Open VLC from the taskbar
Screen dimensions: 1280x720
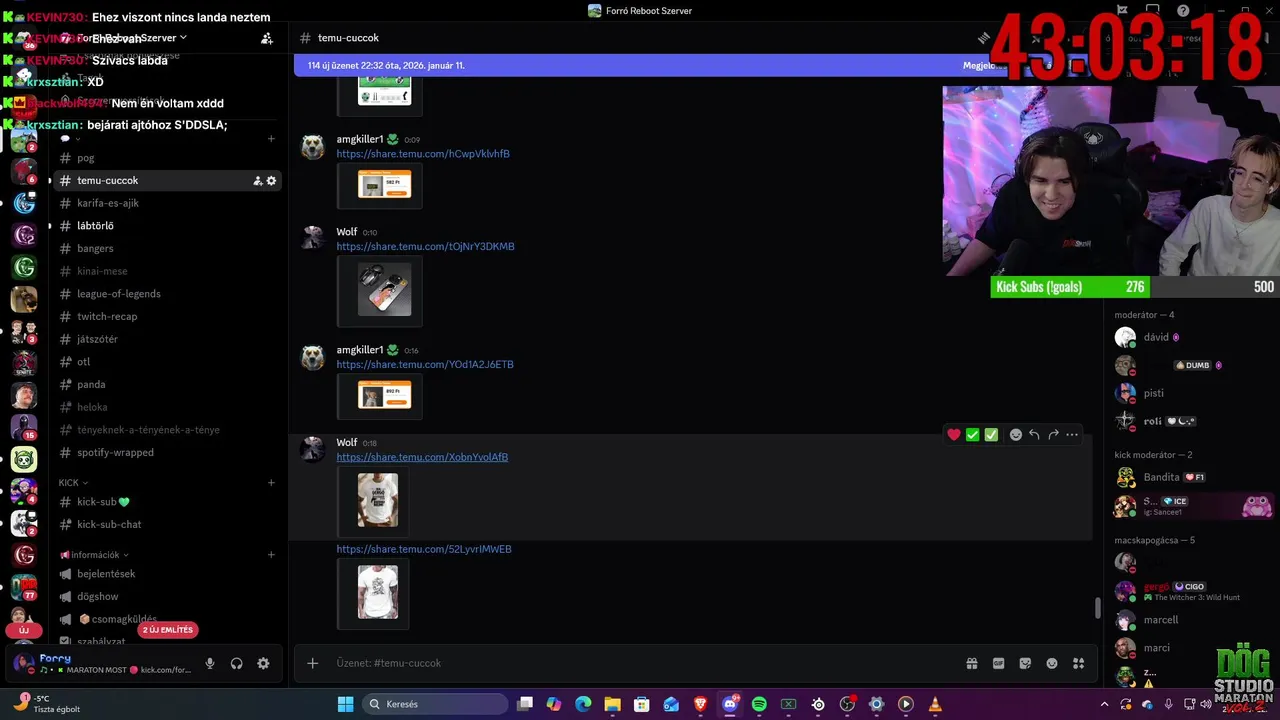pyautogui.click(x=935, y=704)
